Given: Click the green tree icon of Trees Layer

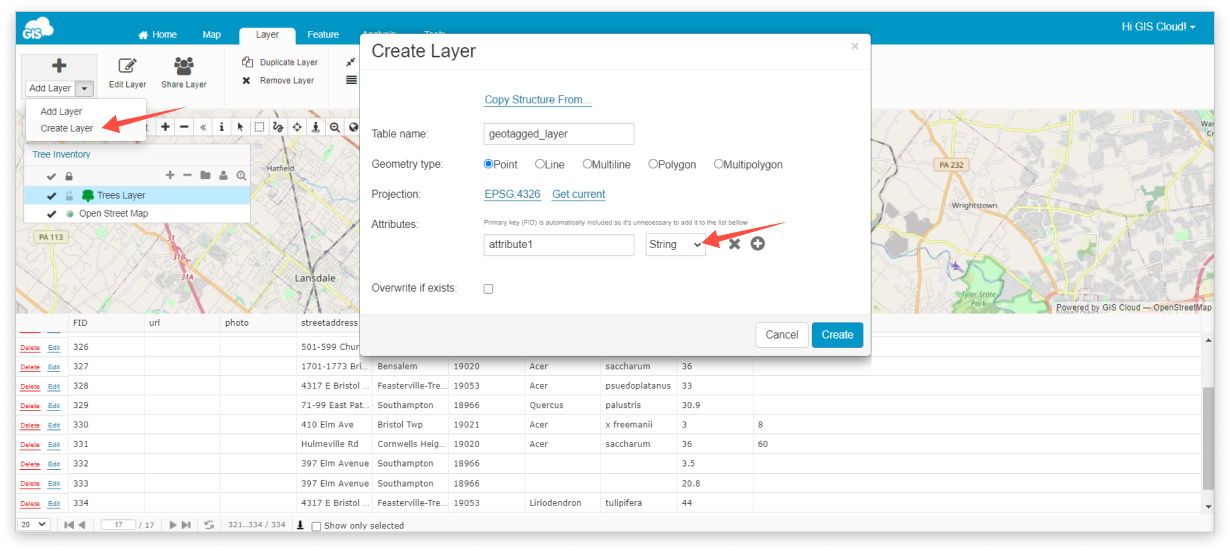Looking at the screenshot, I should [87, 195].
